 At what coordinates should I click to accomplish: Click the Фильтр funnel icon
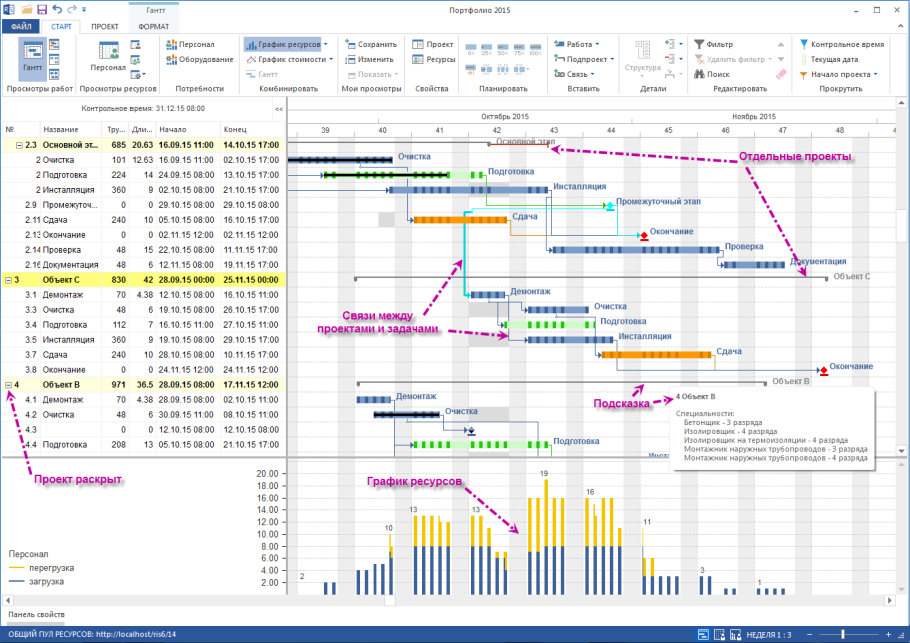tap(698, 45)
